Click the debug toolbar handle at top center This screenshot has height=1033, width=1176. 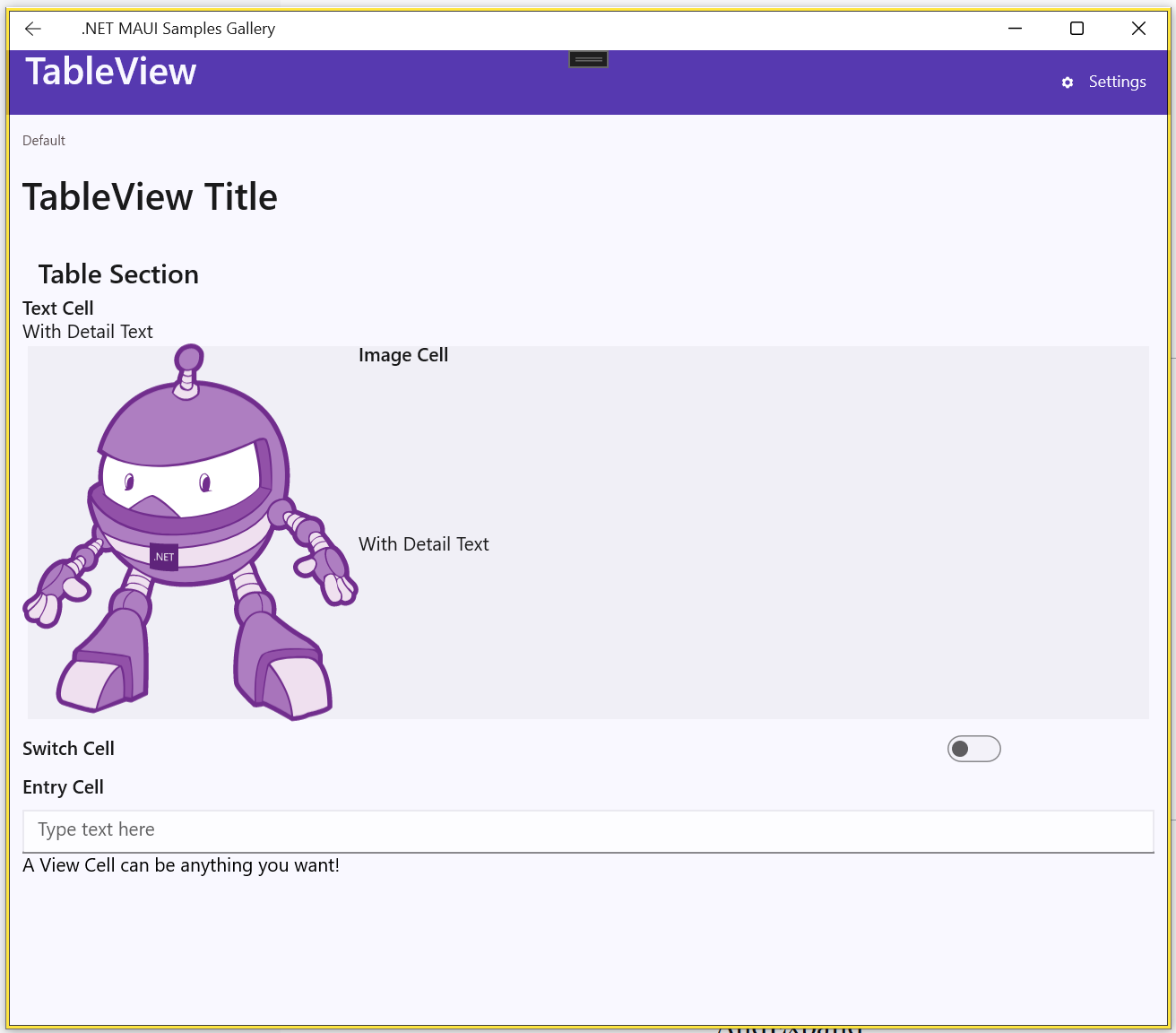click(x=588, y=59)
